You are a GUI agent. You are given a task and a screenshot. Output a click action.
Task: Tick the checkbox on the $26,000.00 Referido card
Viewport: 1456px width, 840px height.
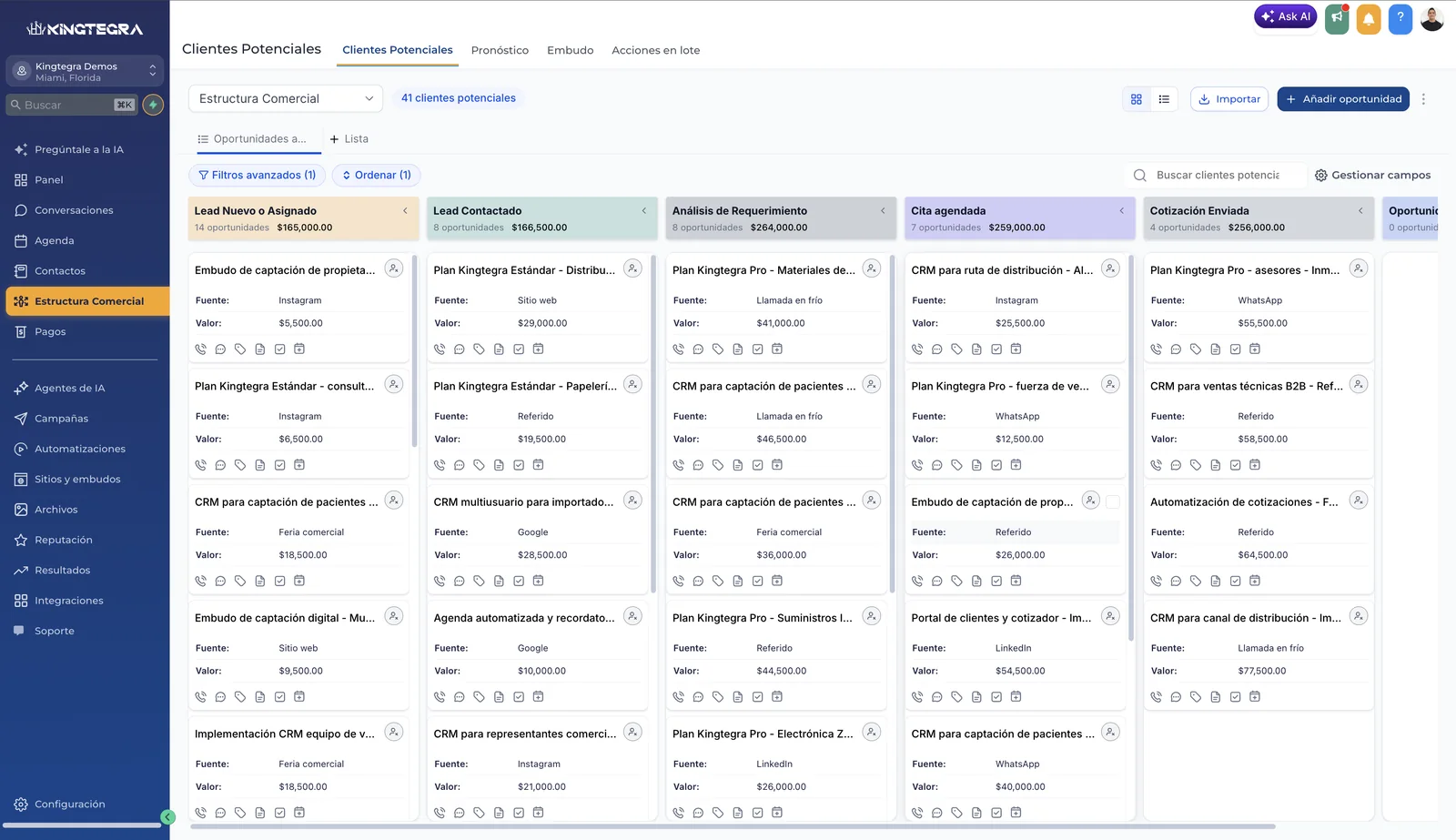(1112, 501)
